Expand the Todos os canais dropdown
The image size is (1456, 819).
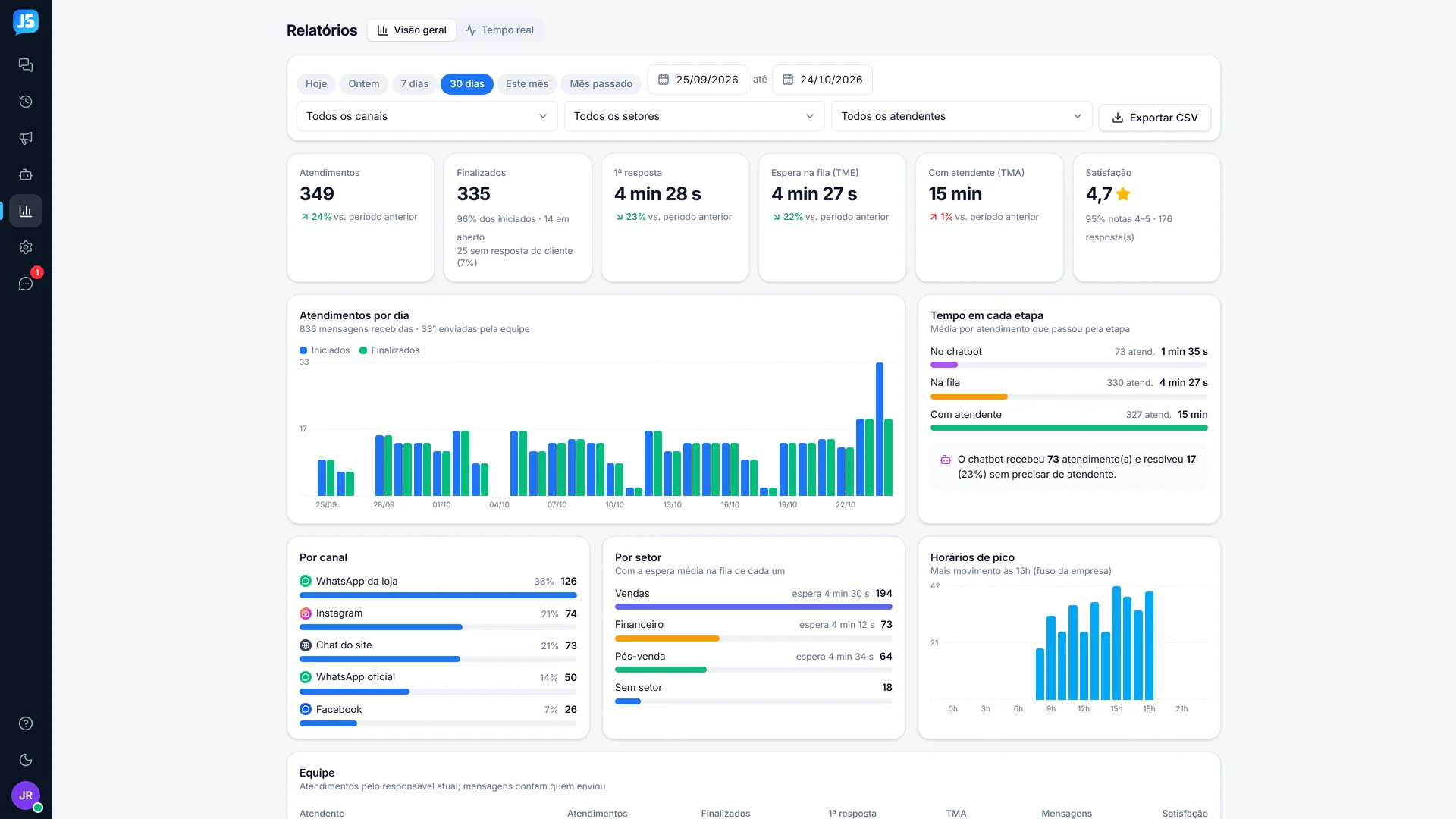(427, 116)
